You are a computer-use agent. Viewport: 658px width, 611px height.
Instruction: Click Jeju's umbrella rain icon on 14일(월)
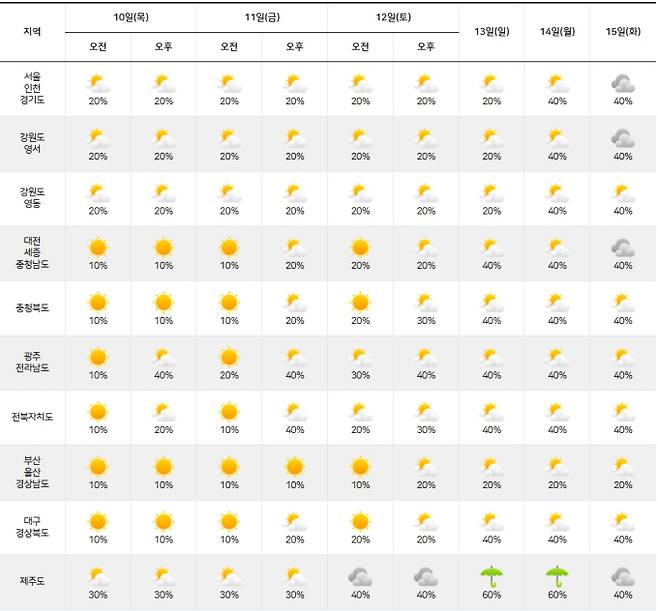(x=557, y=577)
